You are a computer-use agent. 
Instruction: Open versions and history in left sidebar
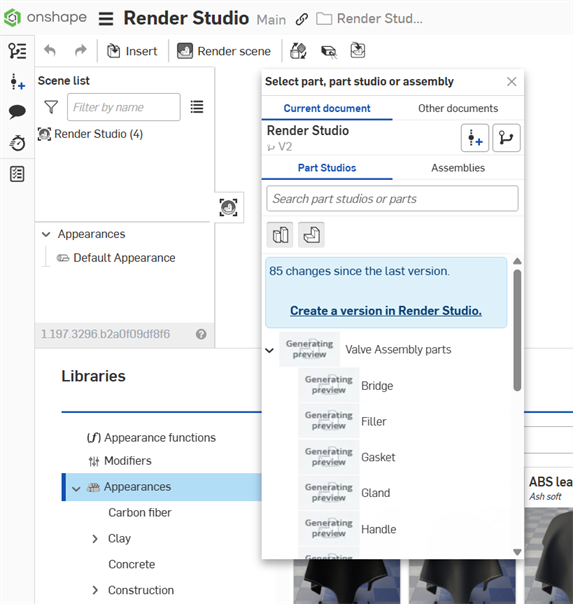tap(17, 82)
